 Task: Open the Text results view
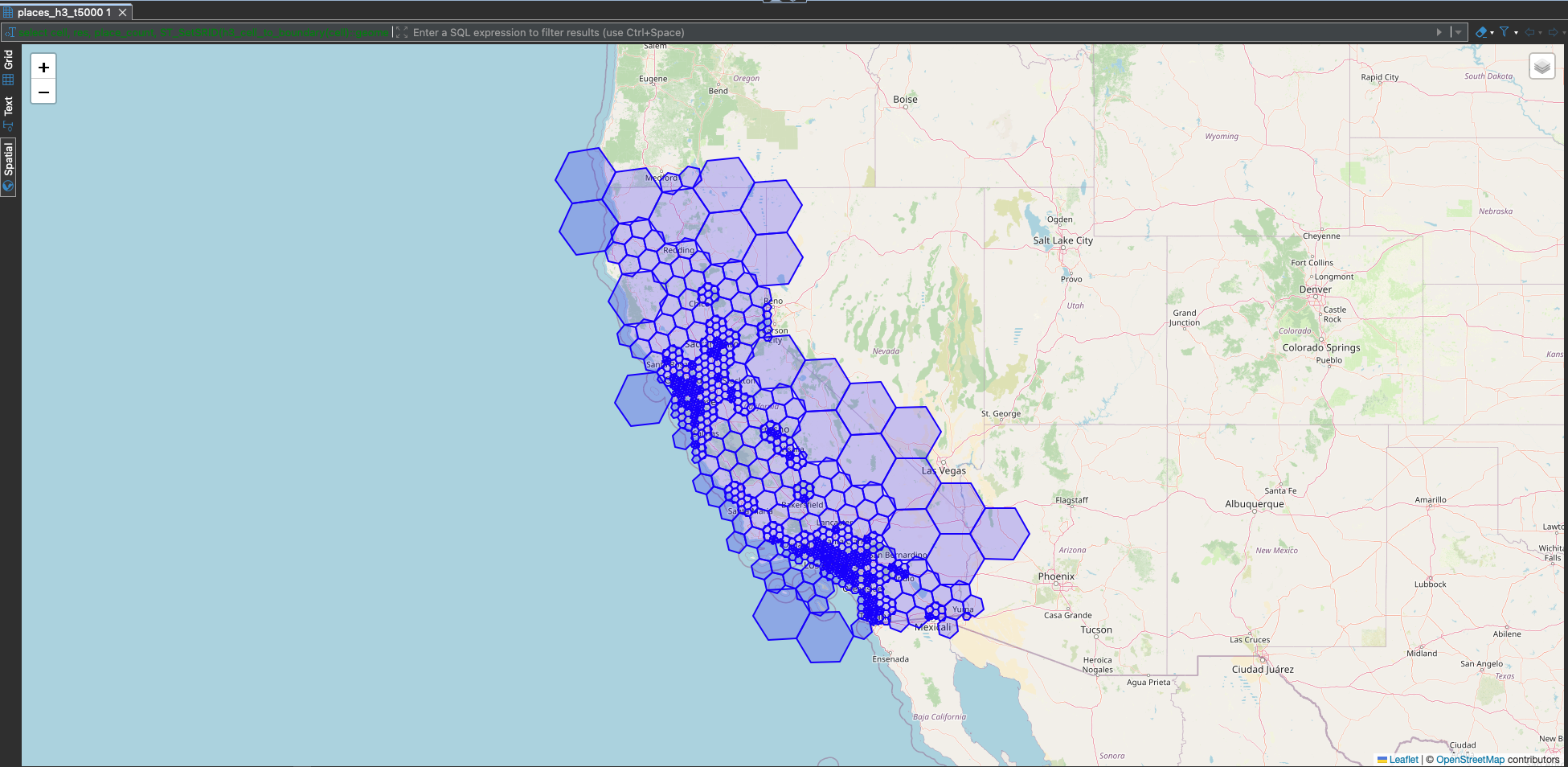(x=9, y=113)
